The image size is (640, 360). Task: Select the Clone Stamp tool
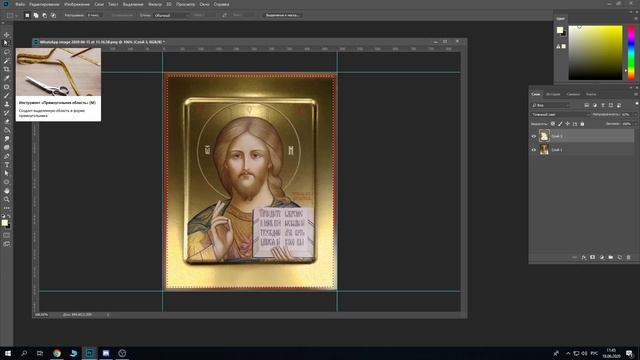tap(7, 104)
